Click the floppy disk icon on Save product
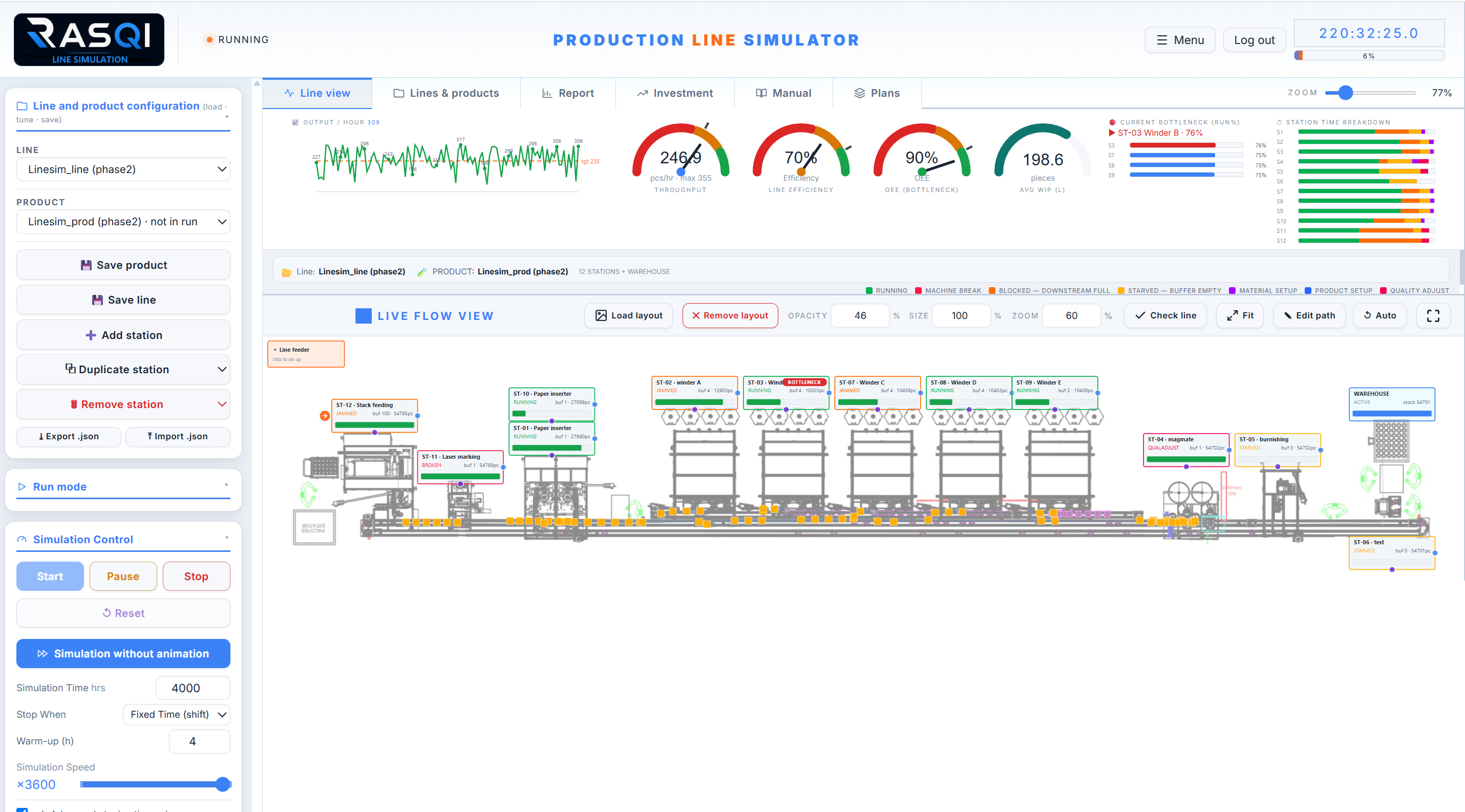The image size is (1465, 812). [x=86, y=265]
